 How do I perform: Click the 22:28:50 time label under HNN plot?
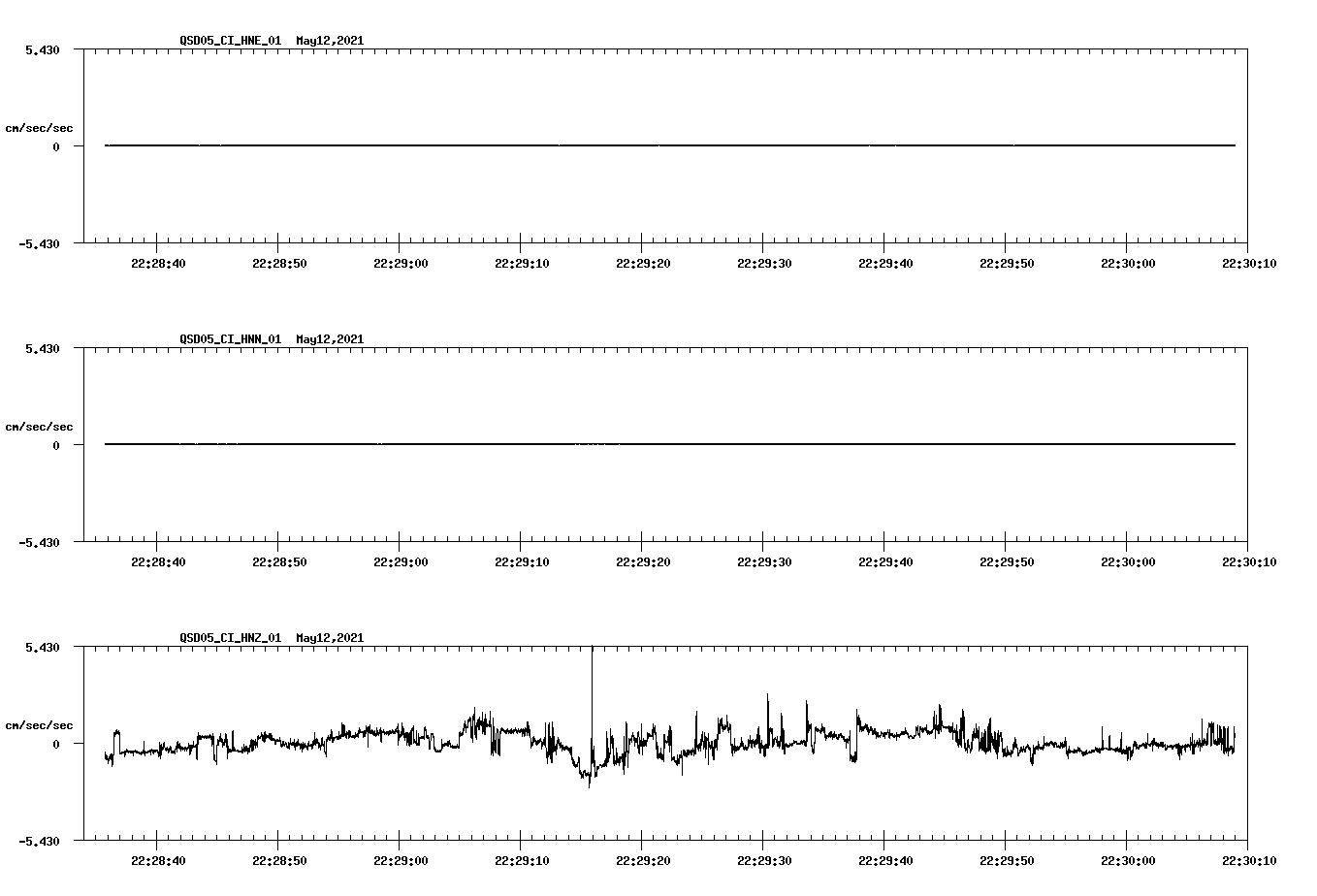coord(279,561)
